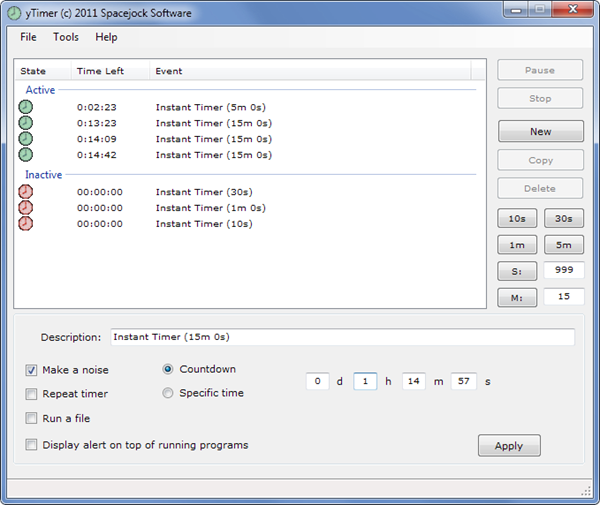Click the Stop button
600x505 pixels.
coord(540,98)
